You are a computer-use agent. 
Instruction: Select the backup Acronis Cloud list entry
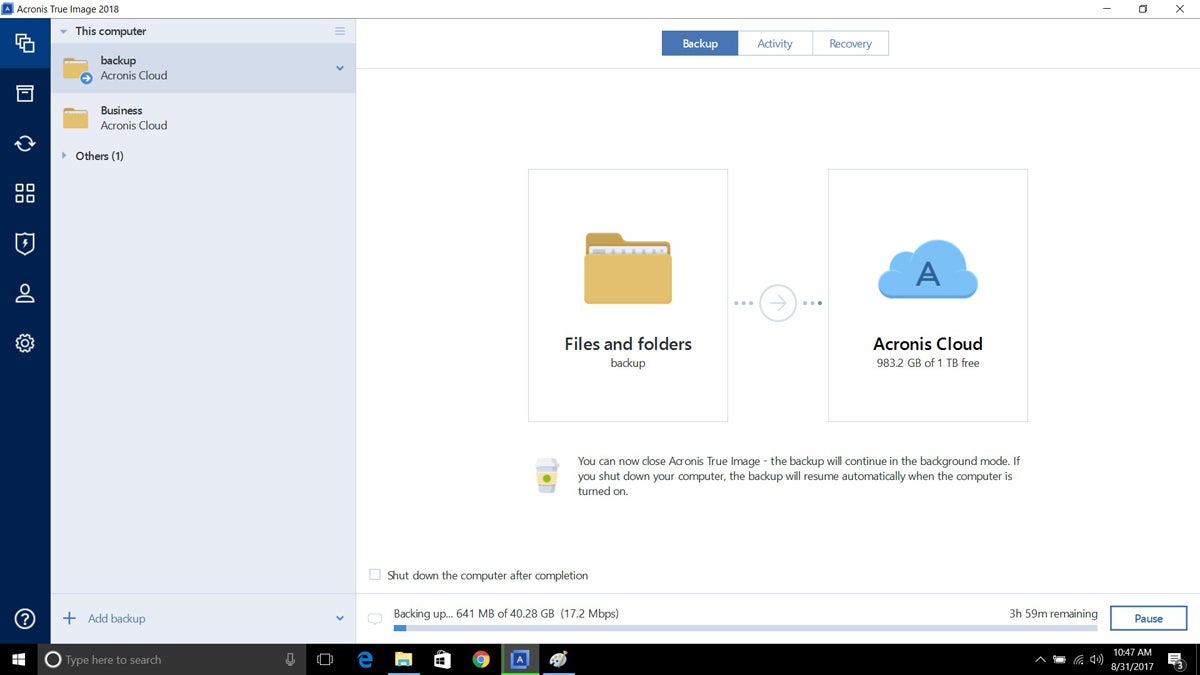203,68
